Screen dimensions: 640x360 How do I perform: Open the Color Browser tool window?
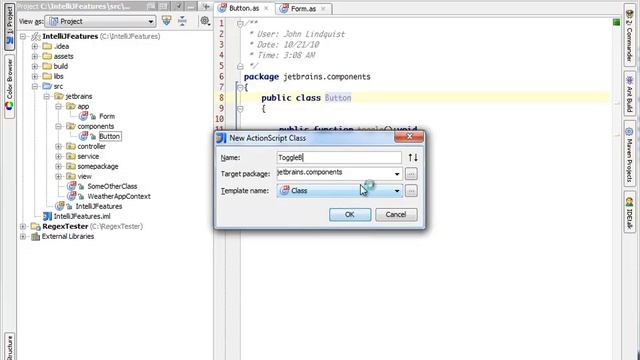(9, 86)
